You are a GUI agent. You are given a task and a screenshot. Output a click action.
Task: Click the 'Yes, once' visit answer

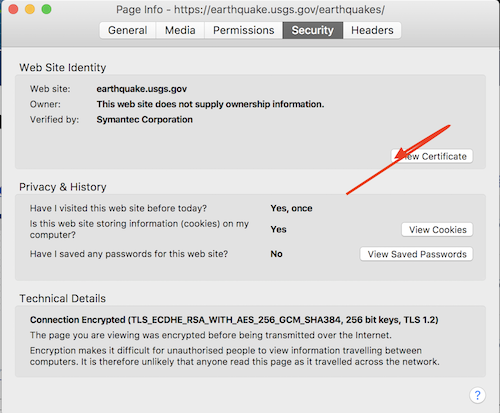click(291, 208)
